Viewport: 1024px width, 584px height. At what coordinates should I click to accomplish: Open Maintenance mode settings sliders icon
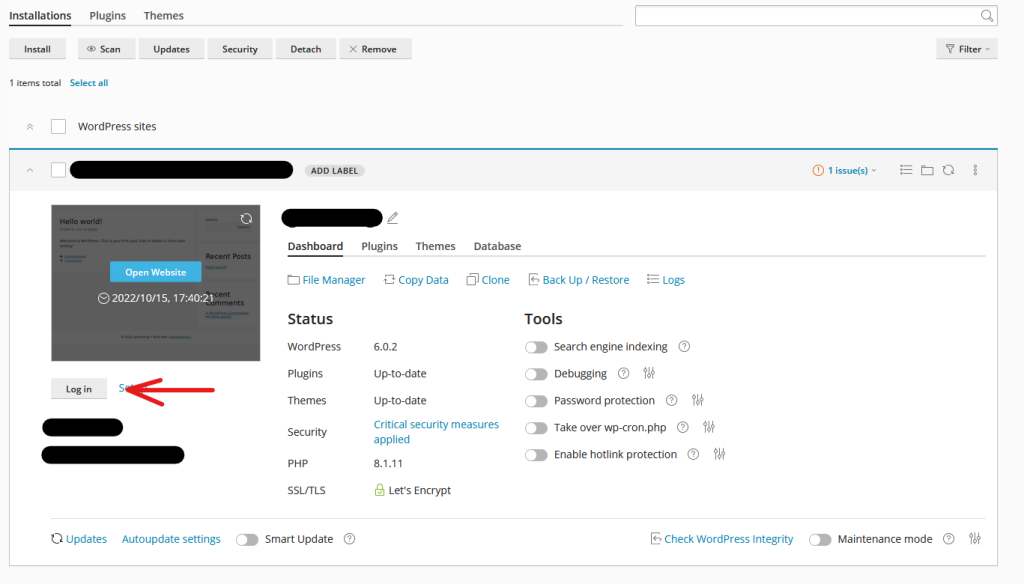tap(975, 539)
